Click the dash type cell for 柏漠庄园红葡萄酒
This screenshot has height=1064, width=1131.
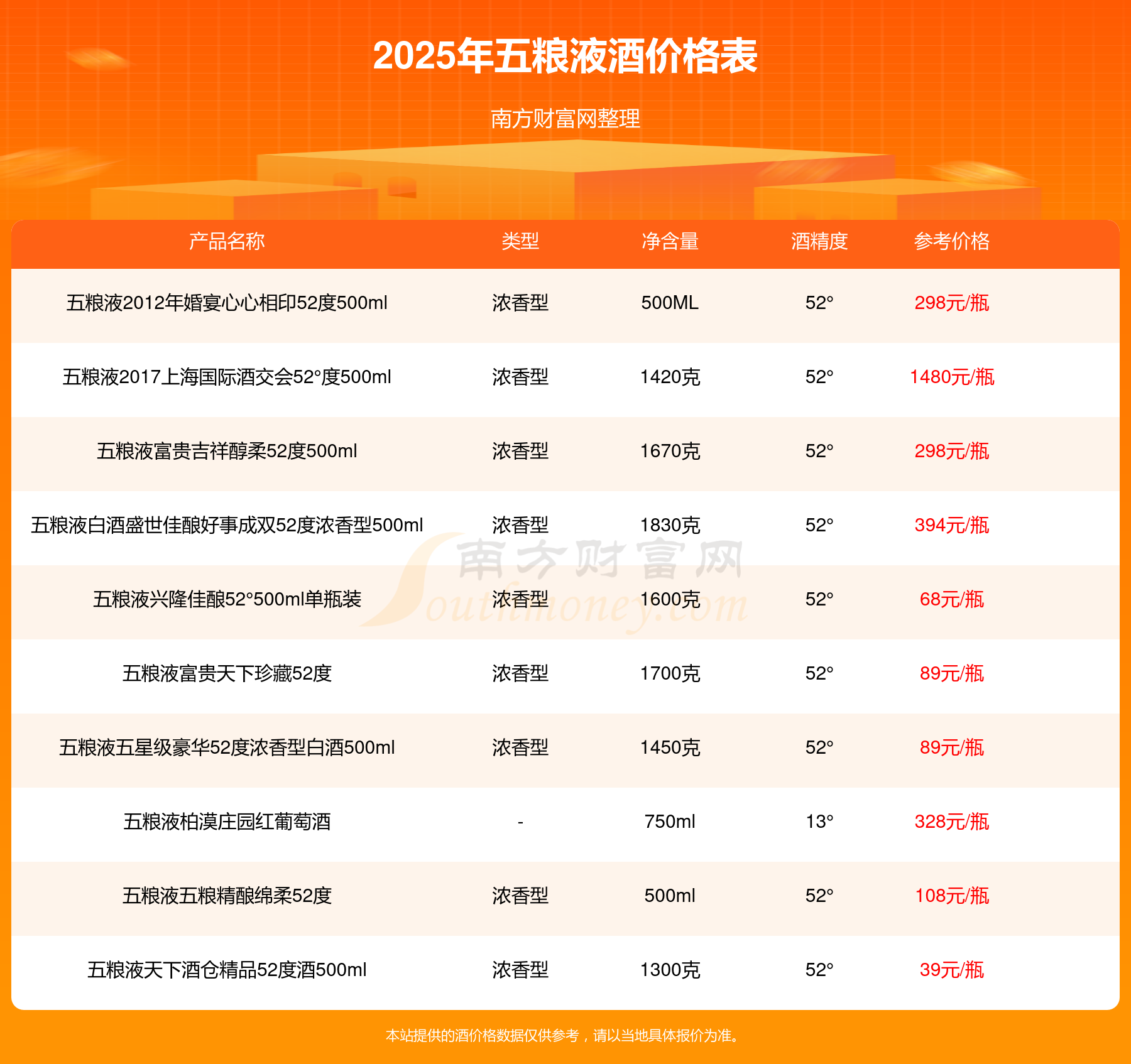(520, 822)
